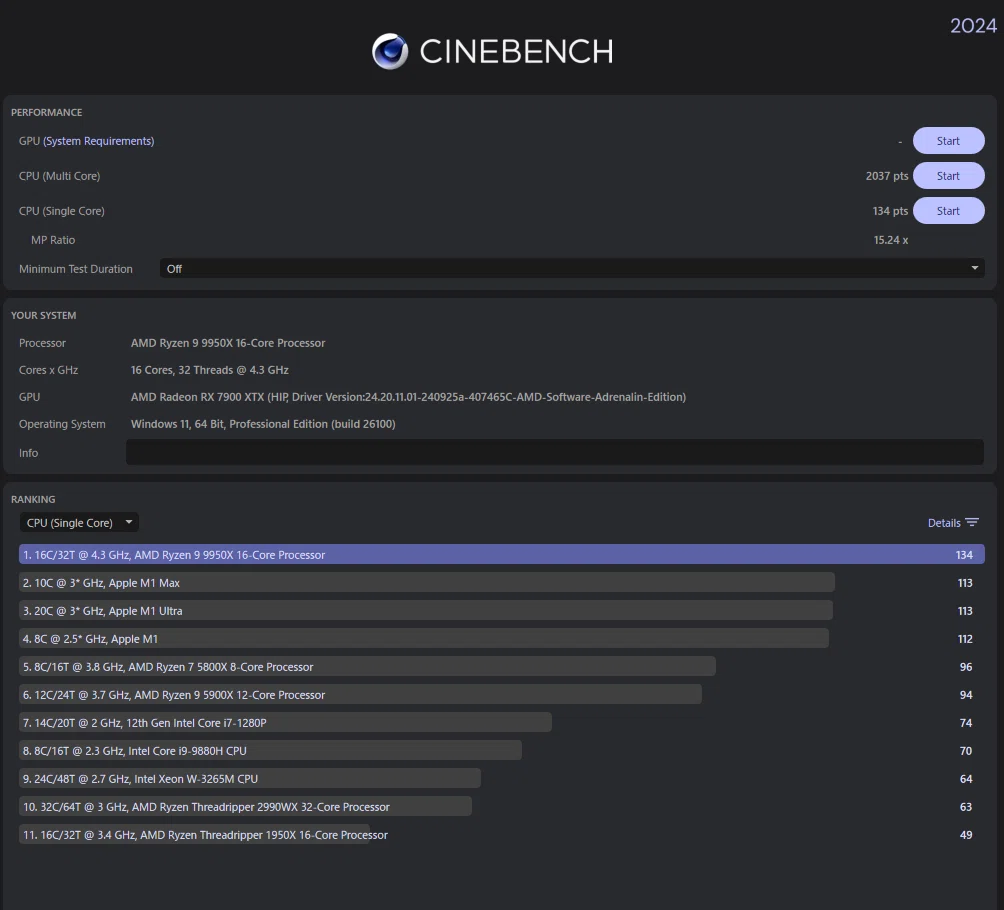The width and height of the screenshot is (1004, 910).
Task: Click the 16 Cores, 32 Threads value
Action: click(x=209, y=370)
